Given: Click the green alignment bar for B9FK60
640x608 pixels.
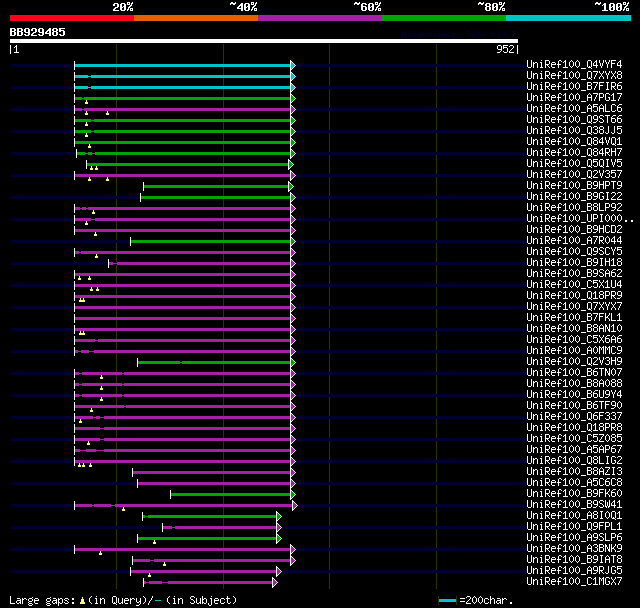Looking at the screenshot, I should [x=231, y=495].
